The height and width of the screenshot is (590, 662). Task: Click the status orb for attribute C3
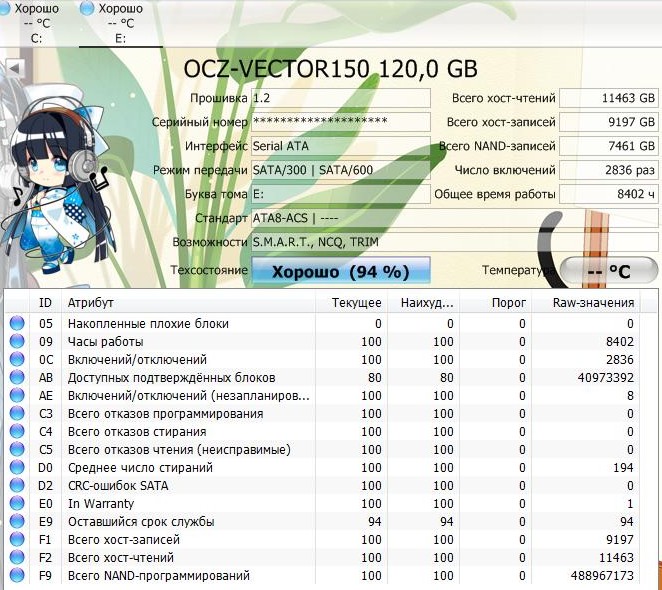coord(17,413)
